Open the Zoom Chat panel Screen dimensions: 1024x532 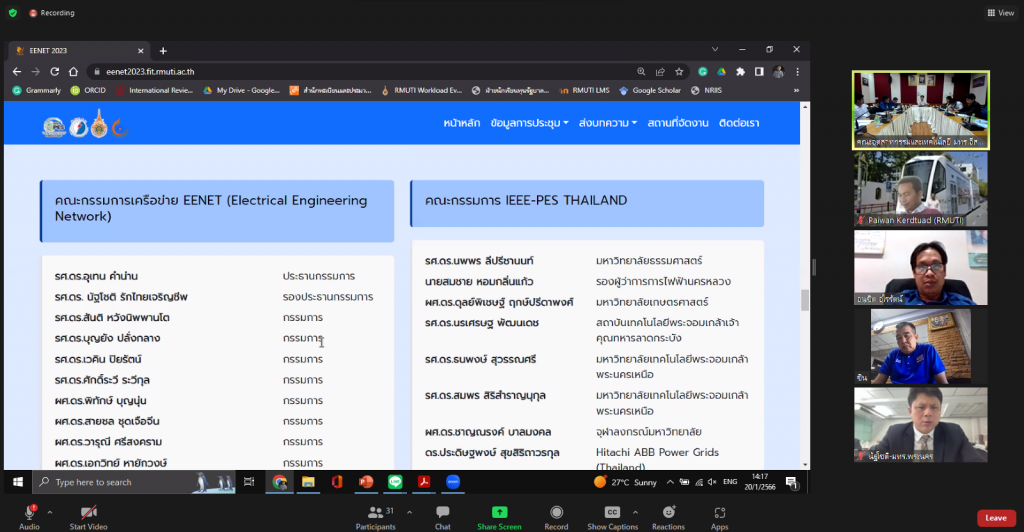pos(442,512)
